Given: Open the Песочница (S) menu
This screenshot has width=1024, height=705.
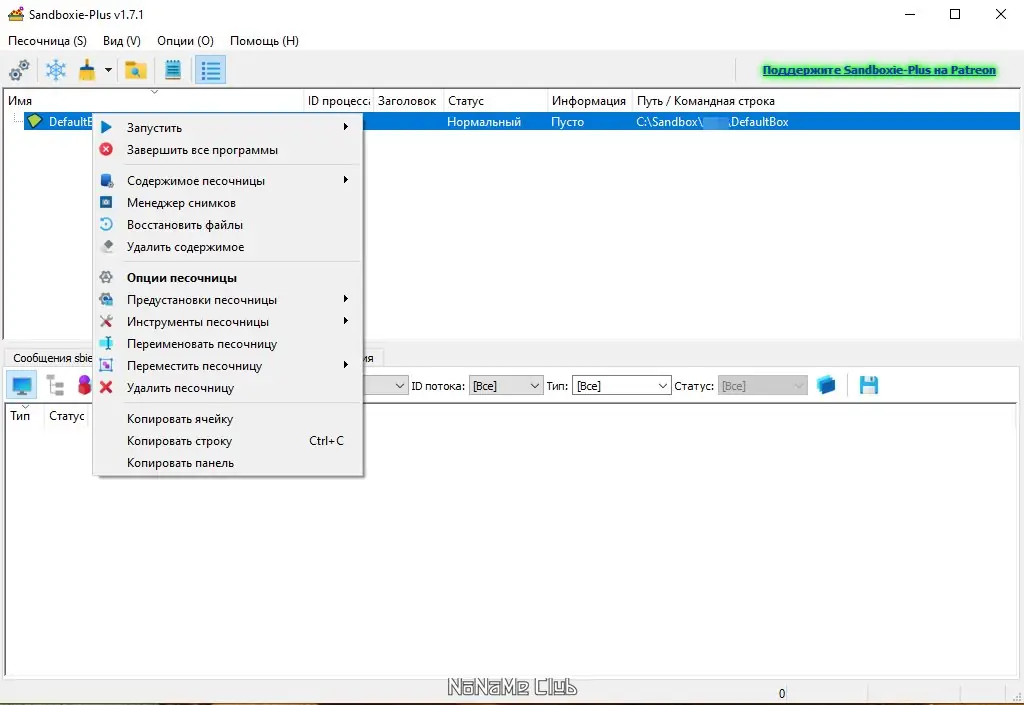Looking at the screenshot, I should (47, 40).
